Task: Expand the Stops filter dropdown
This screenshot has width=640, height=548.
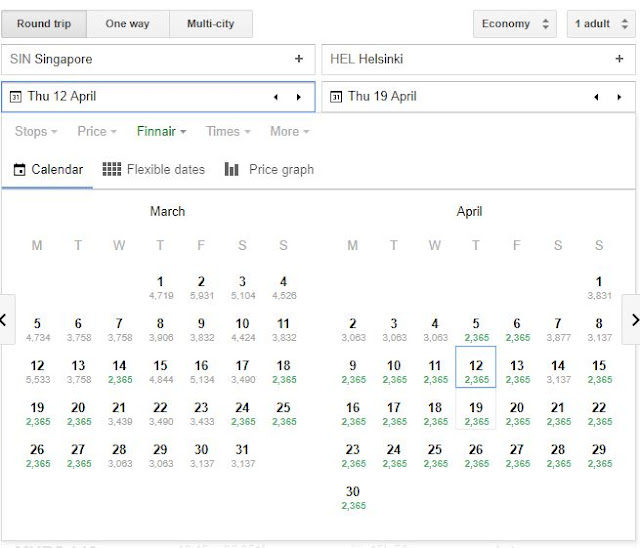Action: point(36,131)
